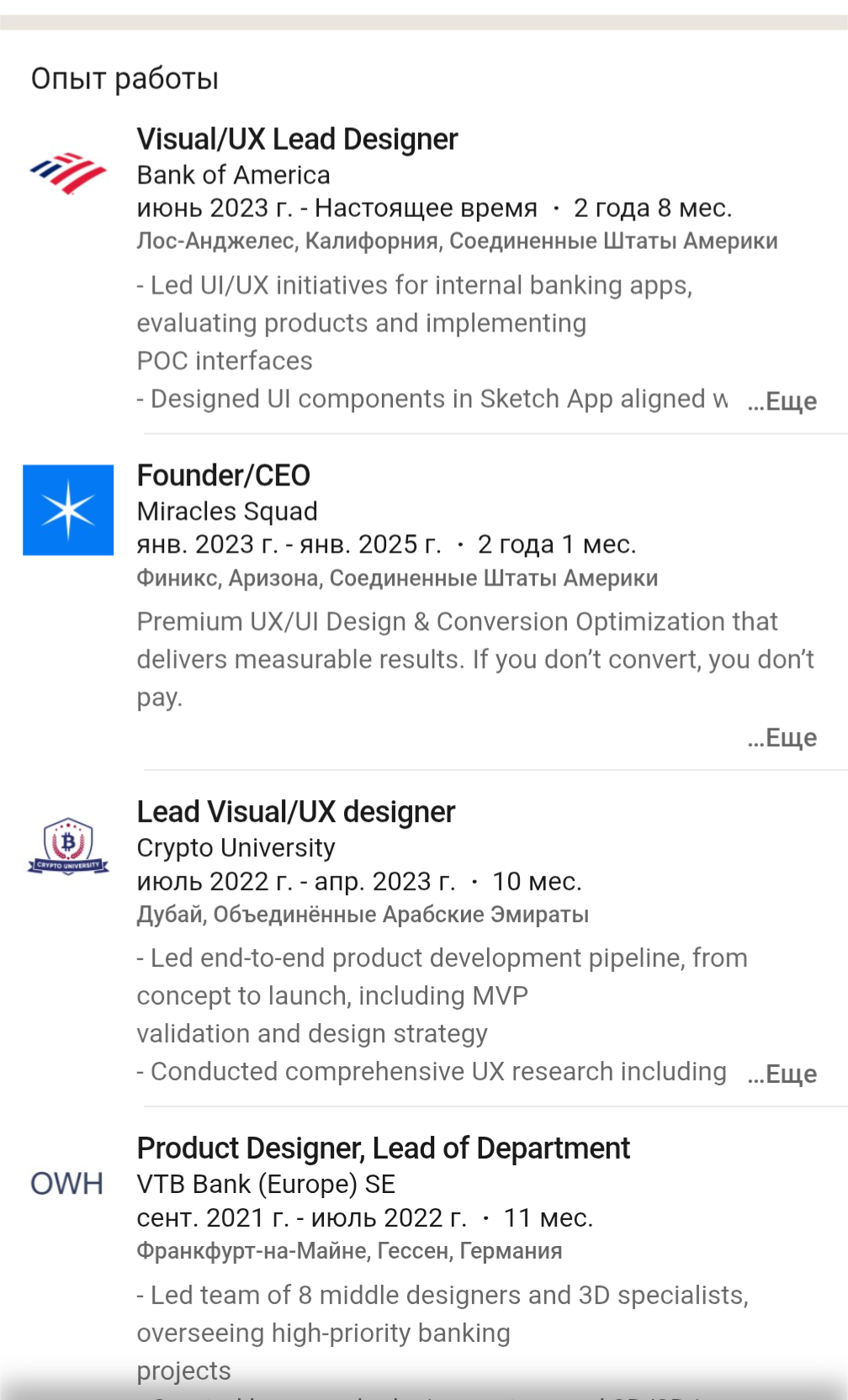
Task: Open the Founder/CEO position
Action: point(224,475)
